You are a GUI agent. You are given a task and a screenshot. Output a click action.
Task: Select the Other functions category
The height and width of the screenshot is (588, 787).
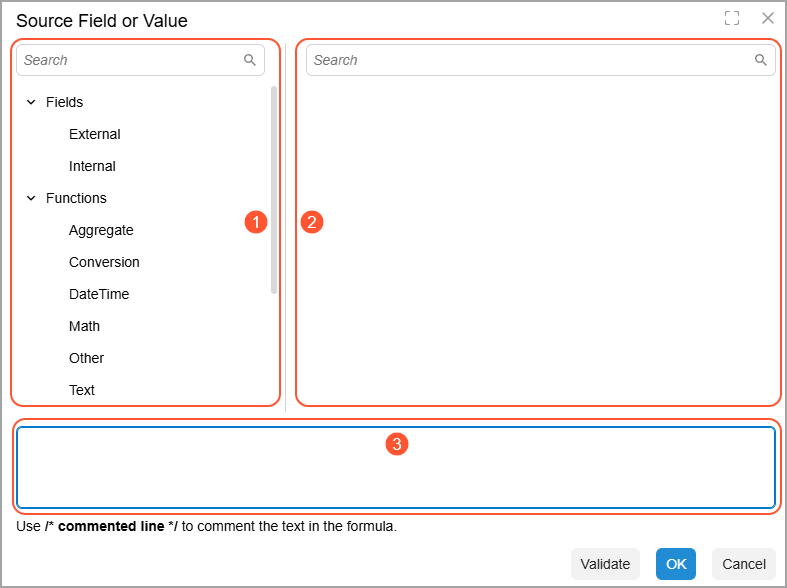tap(86, 358)
